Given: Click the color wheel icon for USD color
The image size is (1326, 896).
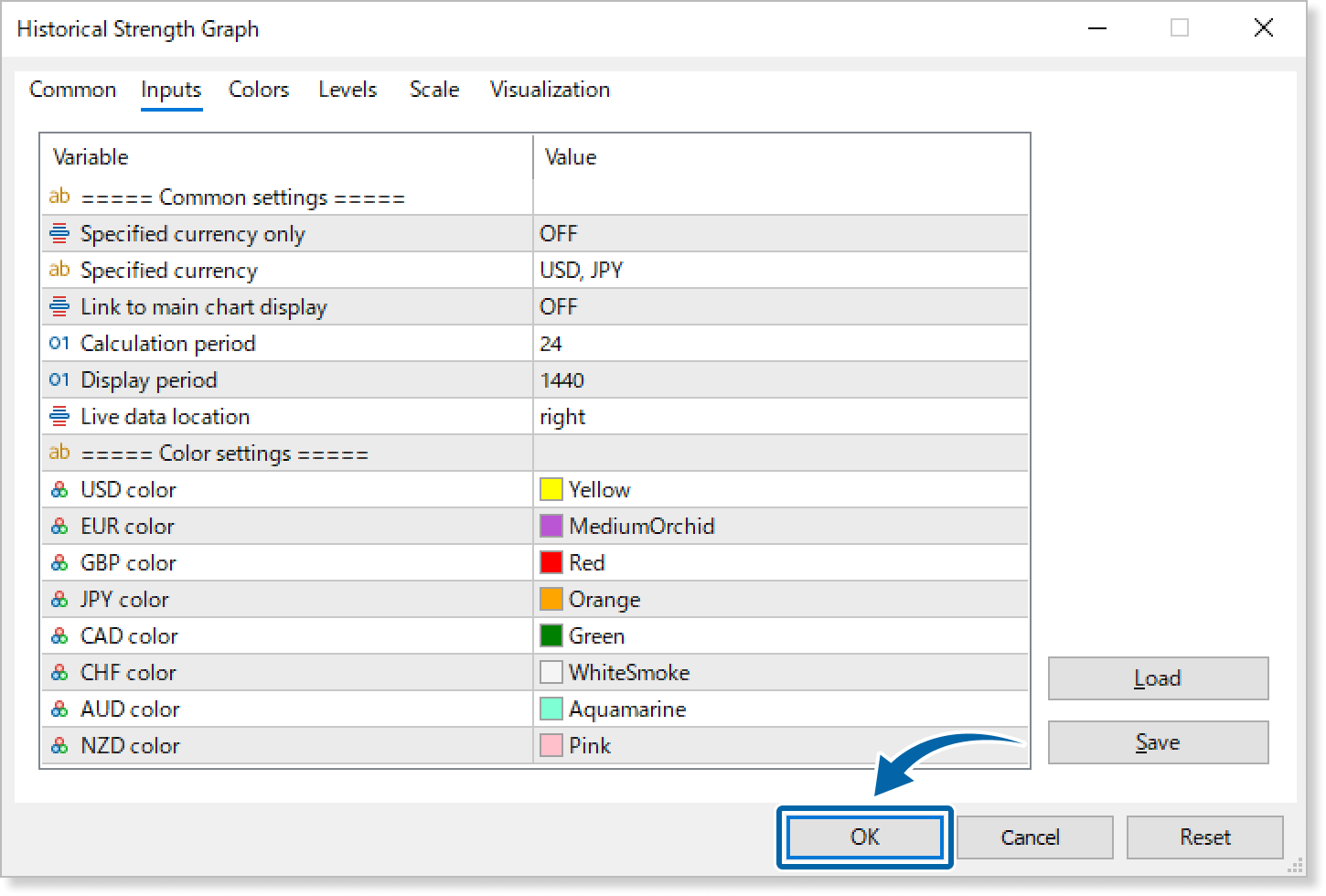Looking at the screenshot, I should 59,489.
